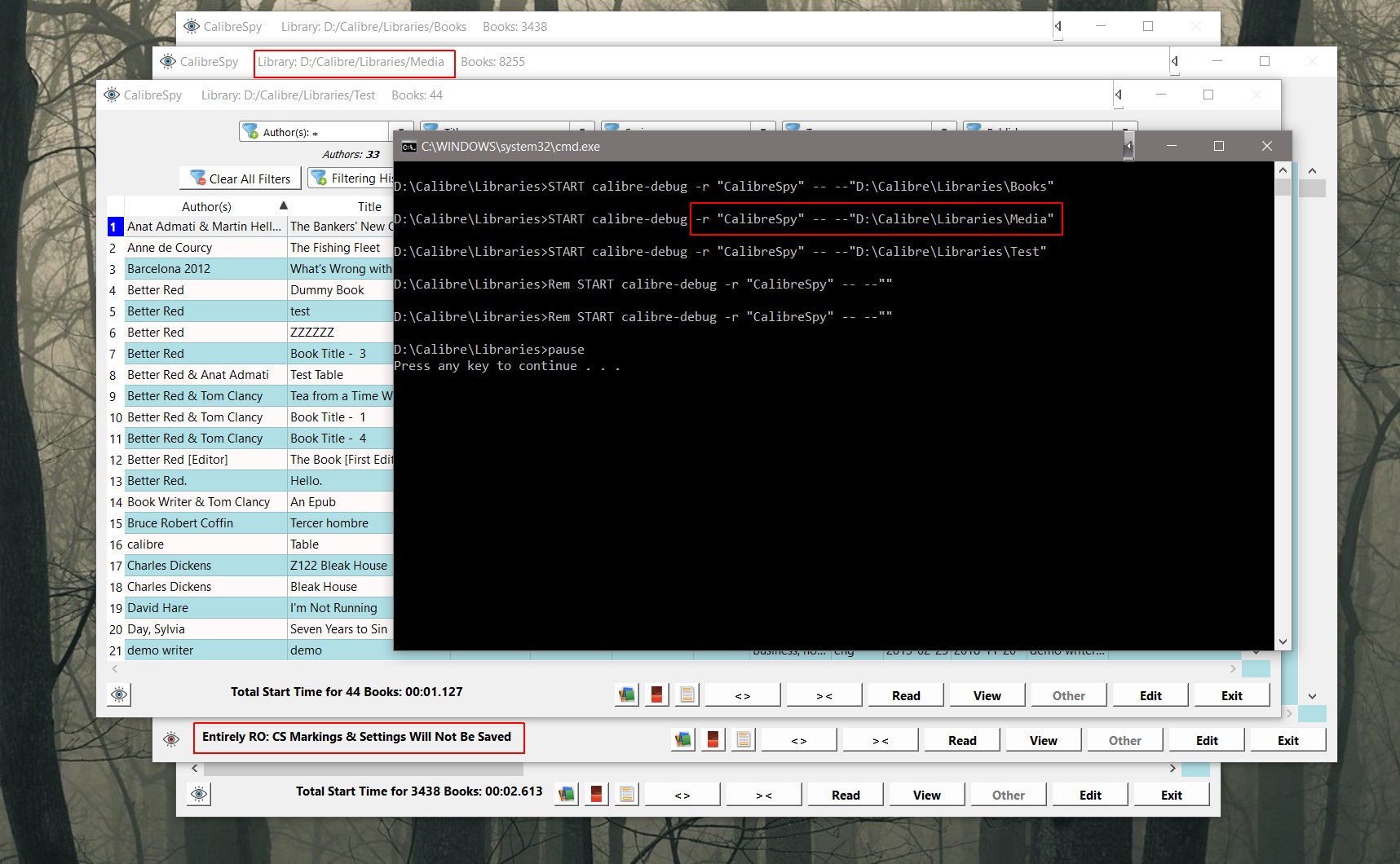1400x864 pixels.
Task: Click the Books window horizontal scrollbar thumb
Action: [x=364, y=769]
